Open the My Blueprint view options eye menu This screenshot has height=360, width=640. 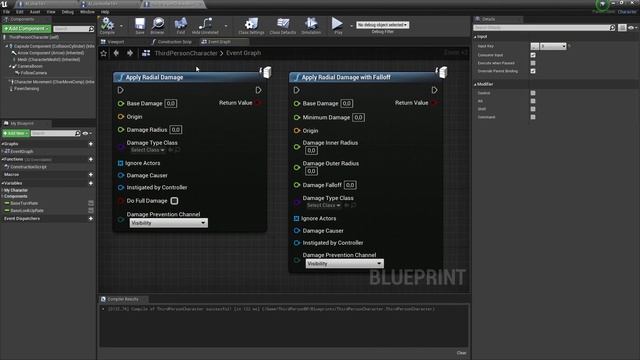coord(87,133)
